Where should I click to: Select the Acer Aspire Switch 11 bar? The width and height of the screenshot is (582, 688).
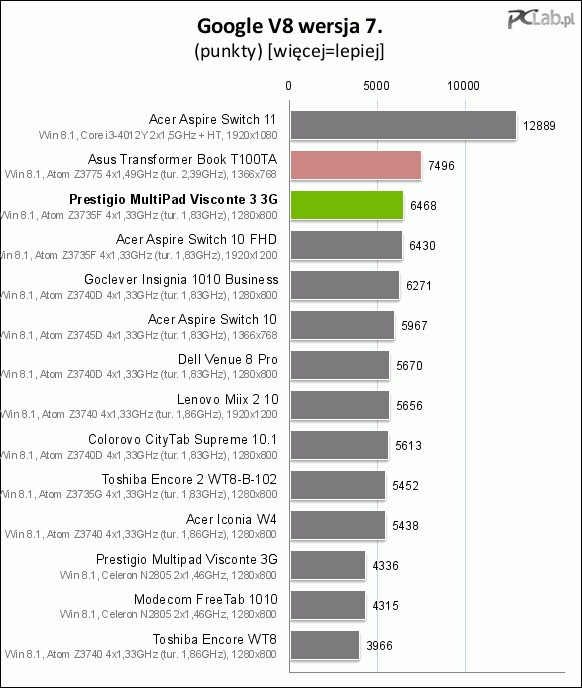(403, 125)
